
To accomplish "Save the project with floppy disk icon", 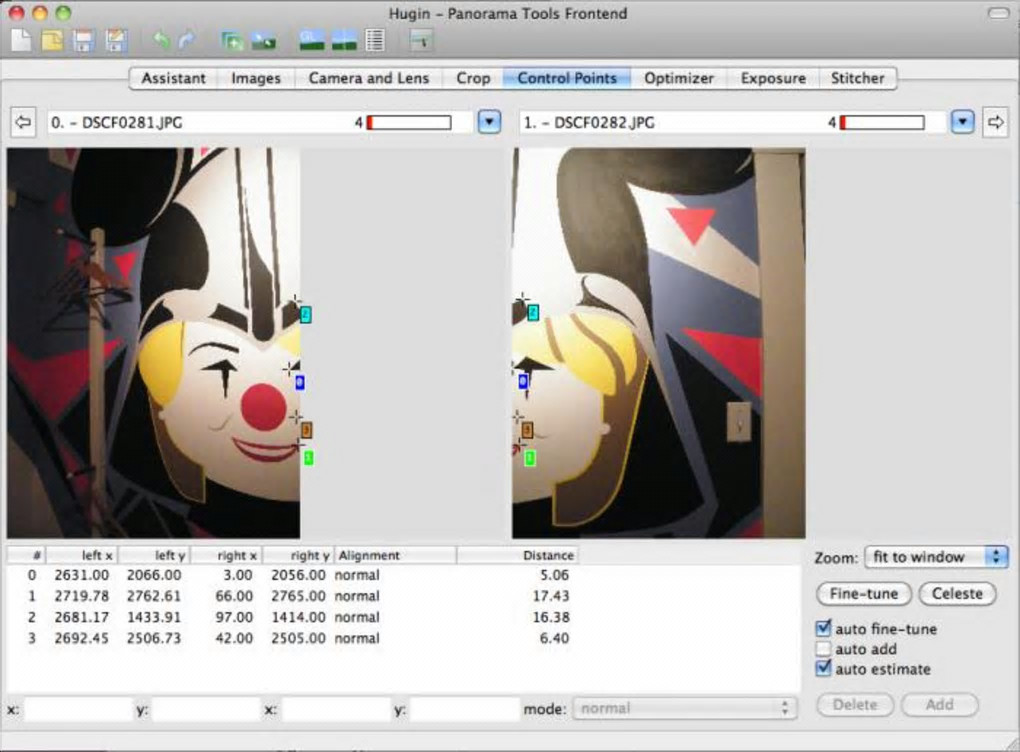I will 83,40.
